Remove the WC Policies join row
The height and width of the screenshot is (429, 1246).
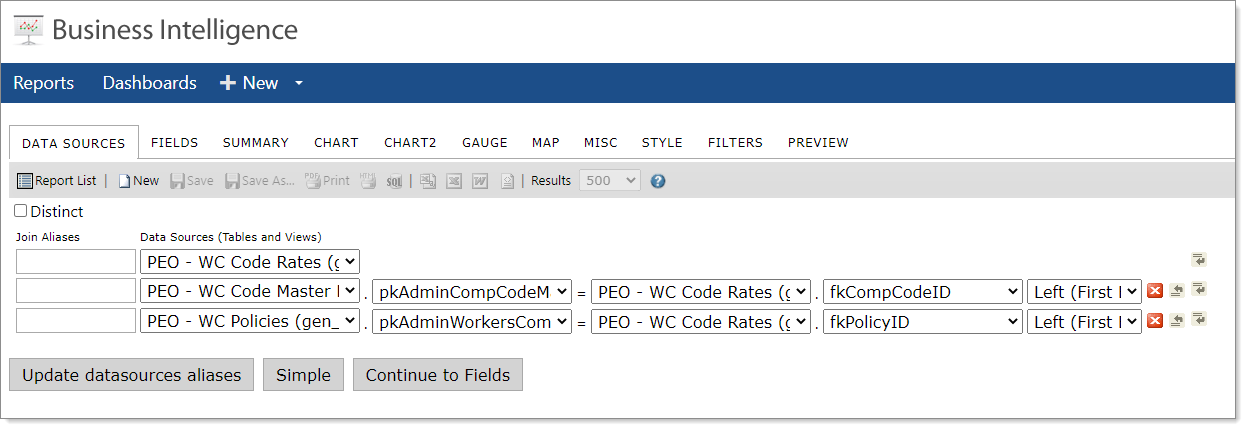pos(1155,321)
